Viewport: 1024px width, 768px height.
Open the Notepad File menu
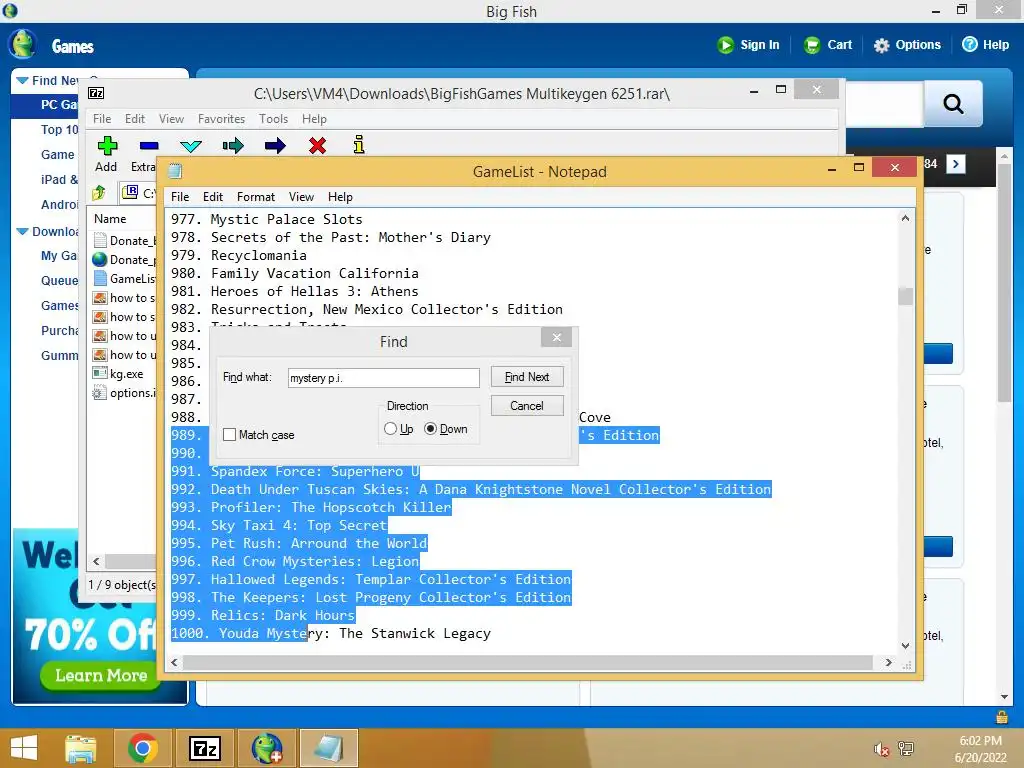click(x=180, y=197)
